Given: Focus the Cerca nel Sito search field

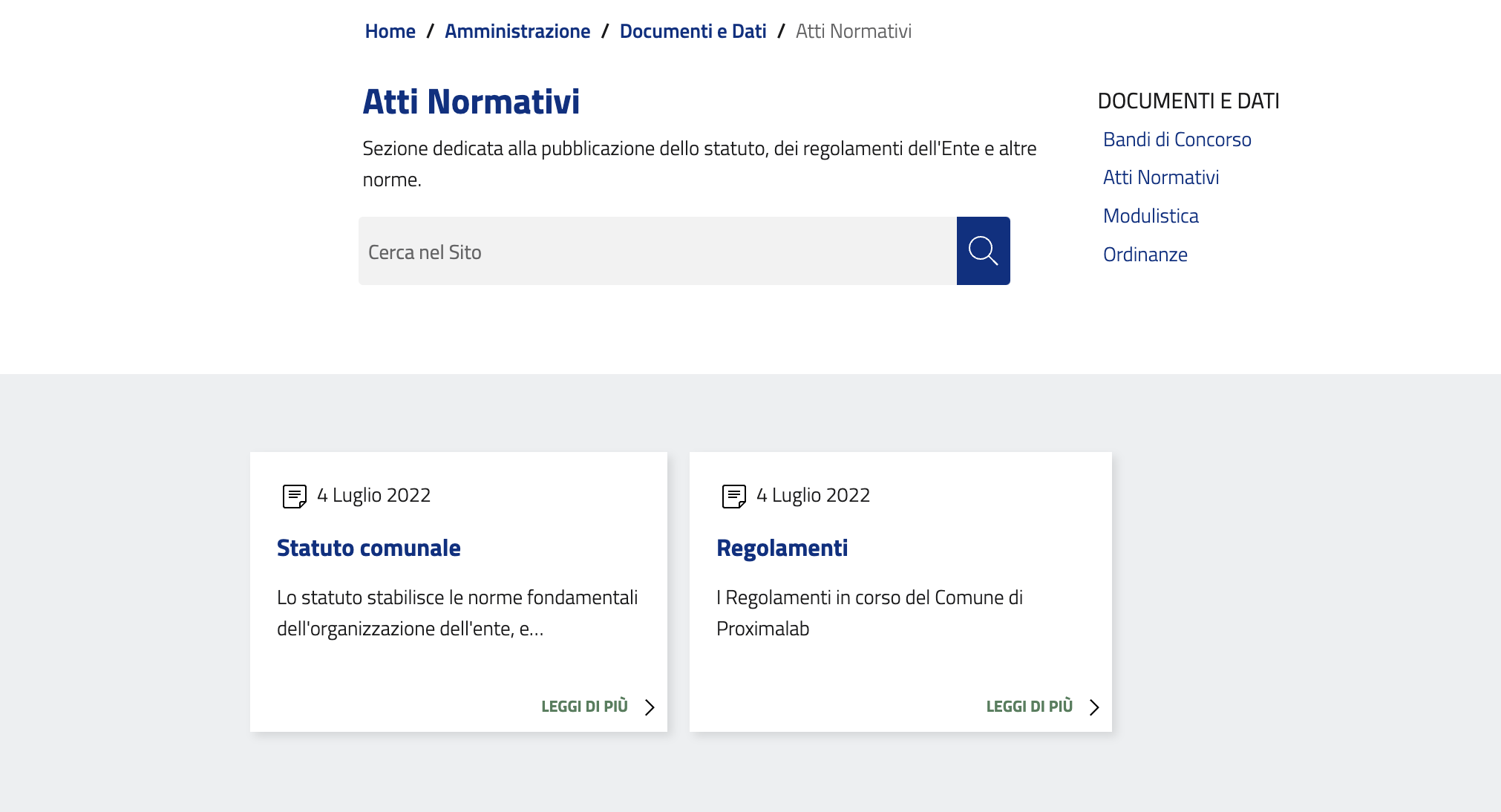Looking at the screenshot, I should [x=657, y=252].
